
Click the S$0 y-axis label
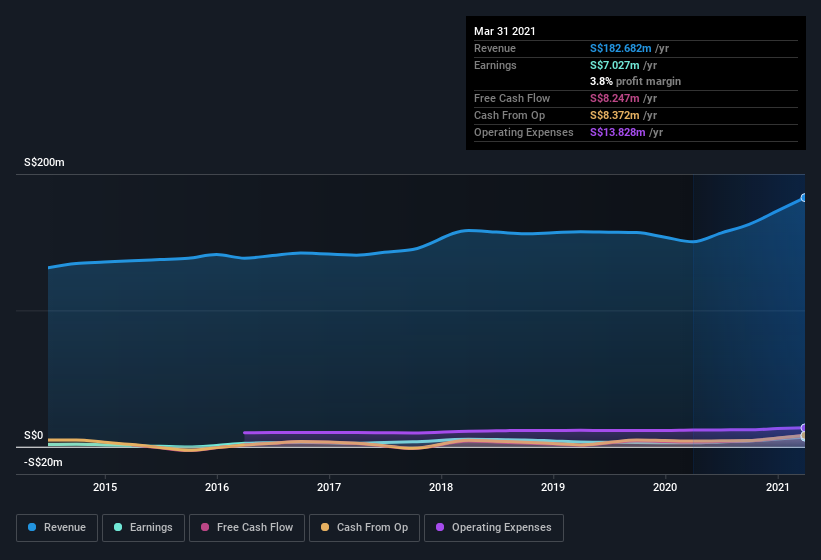[x=34, y=435]
